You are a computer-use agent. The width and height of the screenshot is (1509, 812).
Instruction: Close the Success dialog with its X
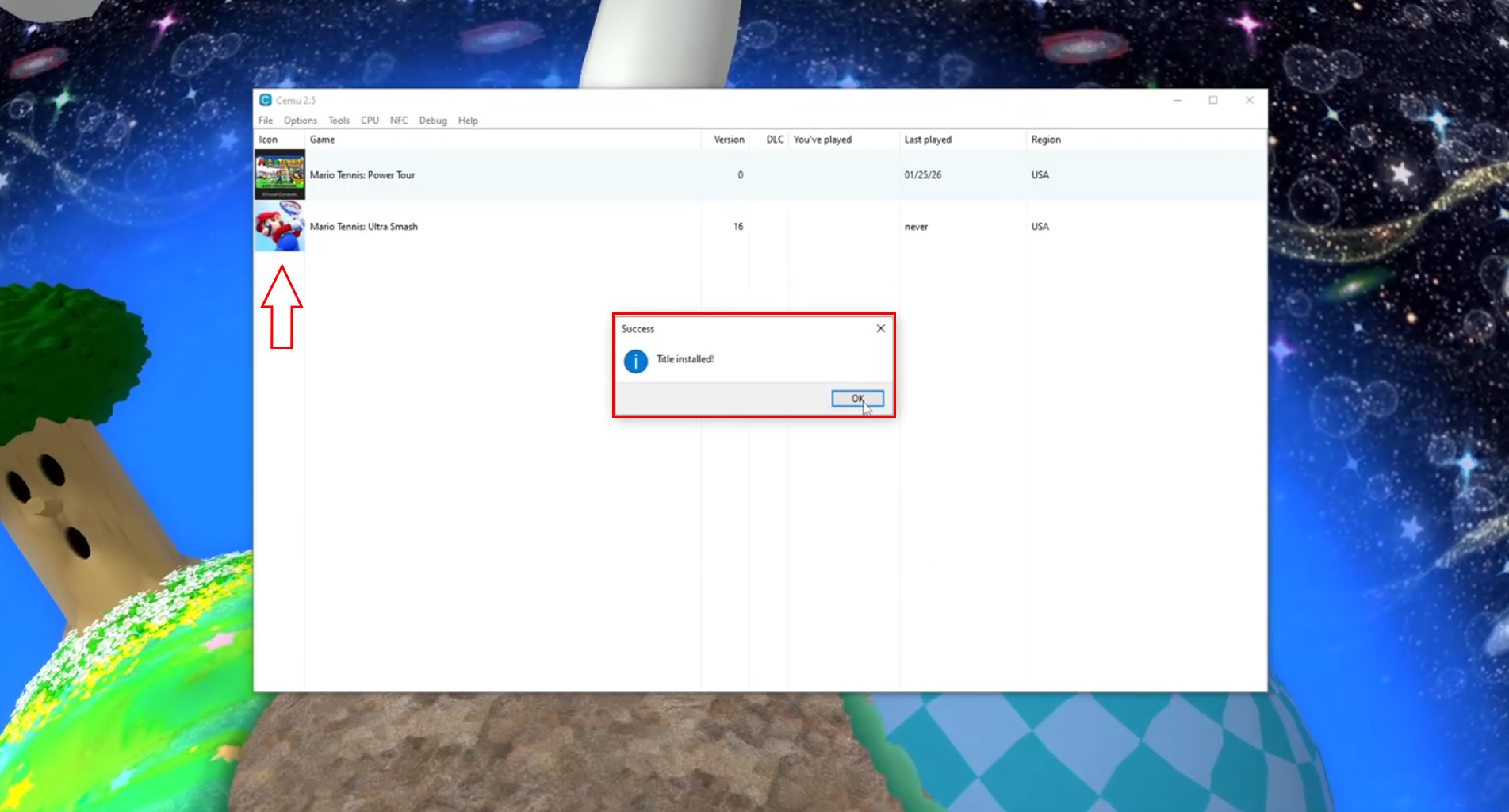click(x=880, y=328)
